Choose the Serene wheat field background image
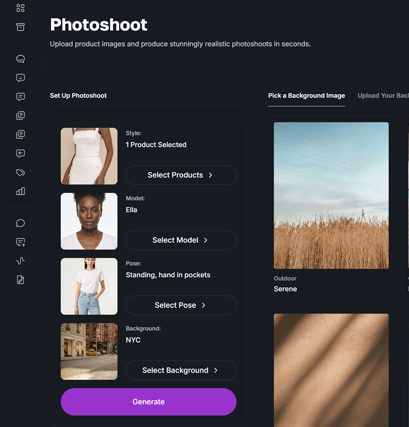Screen dimensions: 409x427 point(331,195)
